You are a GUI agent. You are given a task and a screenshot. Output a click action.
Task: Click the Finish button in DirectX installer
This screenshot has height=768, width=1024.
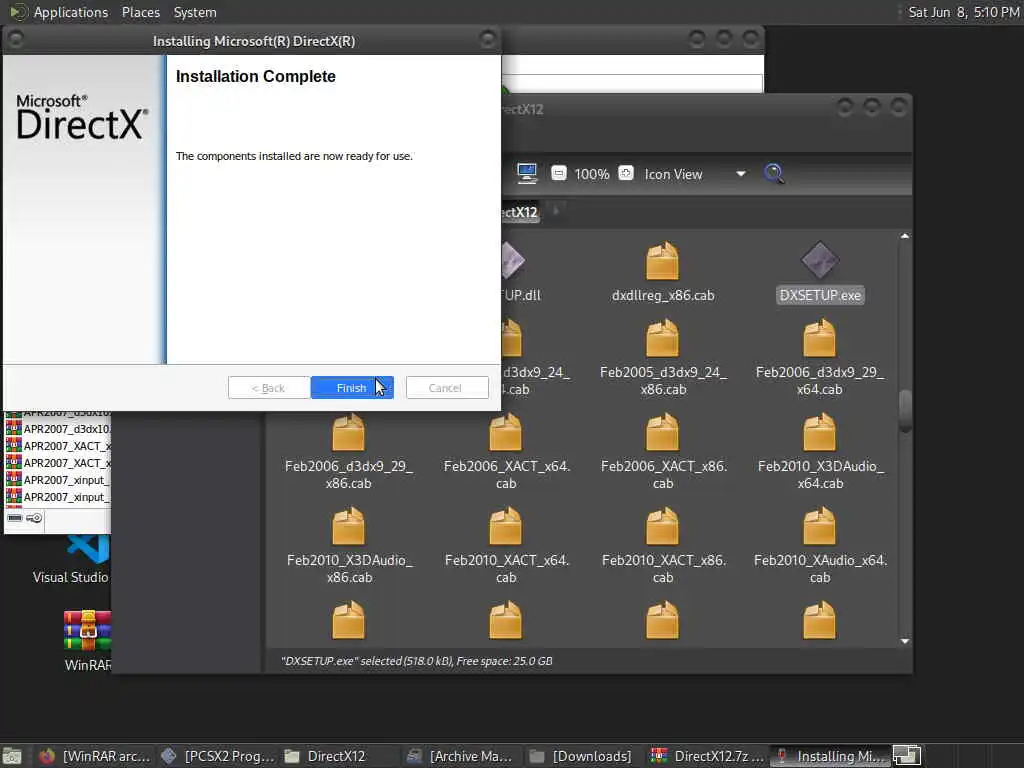(352, 387)
